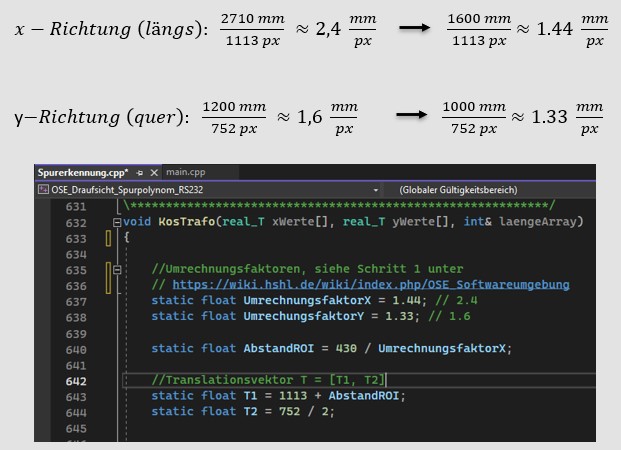
Task: Close the Spurerkennung.cpp tab
Action: click(153, 173)
